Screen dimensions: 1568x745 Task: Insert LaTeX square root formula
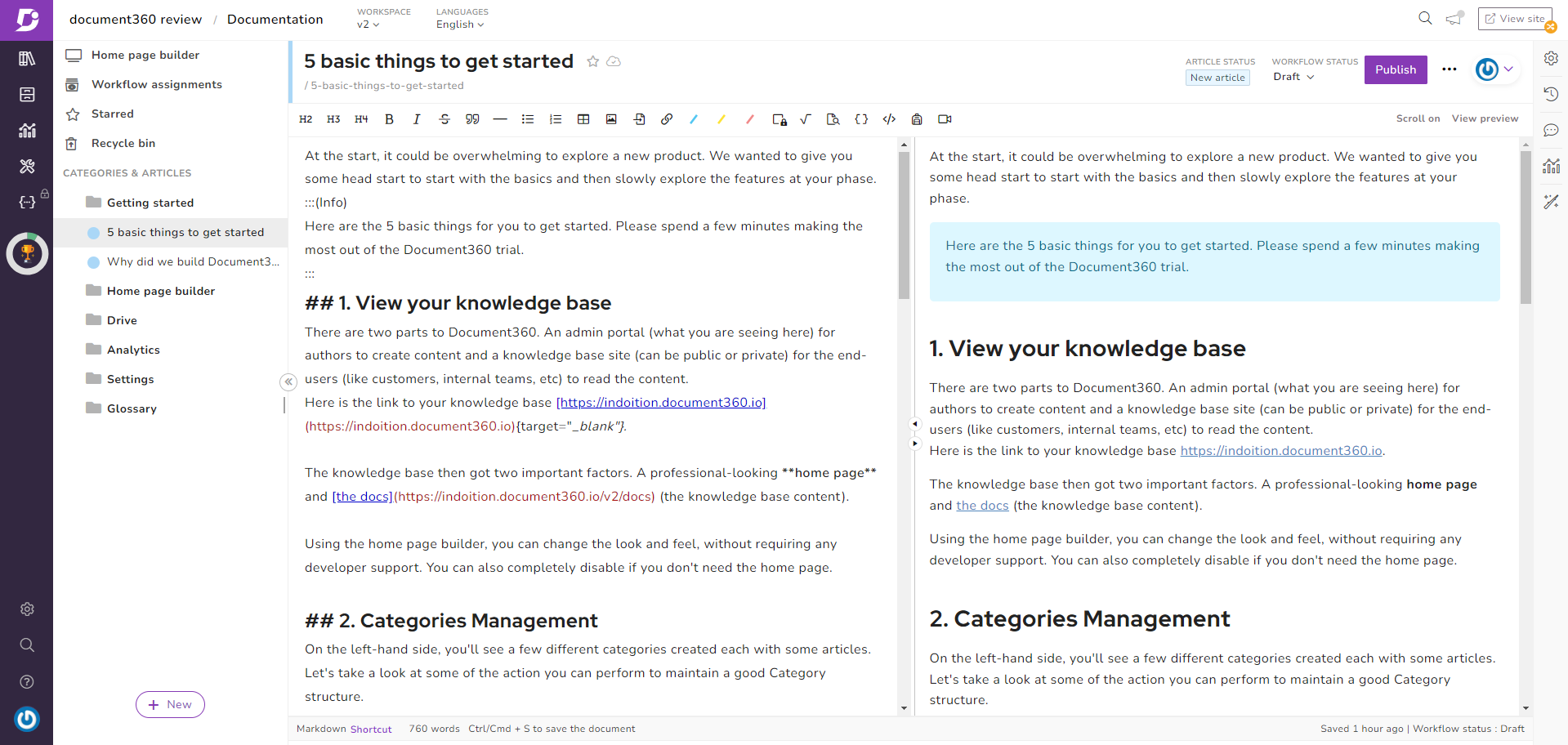click(x=806, y=119)
